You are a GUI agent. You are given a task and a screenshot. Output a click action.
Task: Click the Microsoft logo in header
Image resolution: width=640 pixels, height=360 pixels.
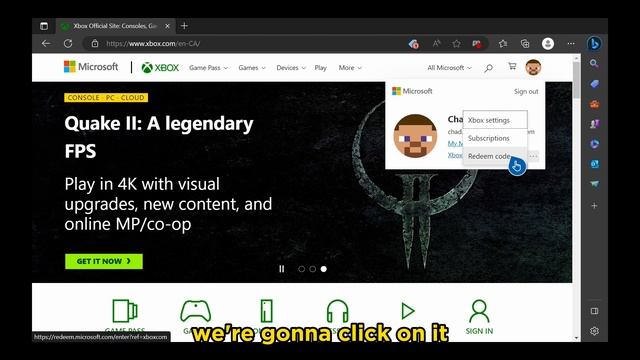click(x=91, y=67)
